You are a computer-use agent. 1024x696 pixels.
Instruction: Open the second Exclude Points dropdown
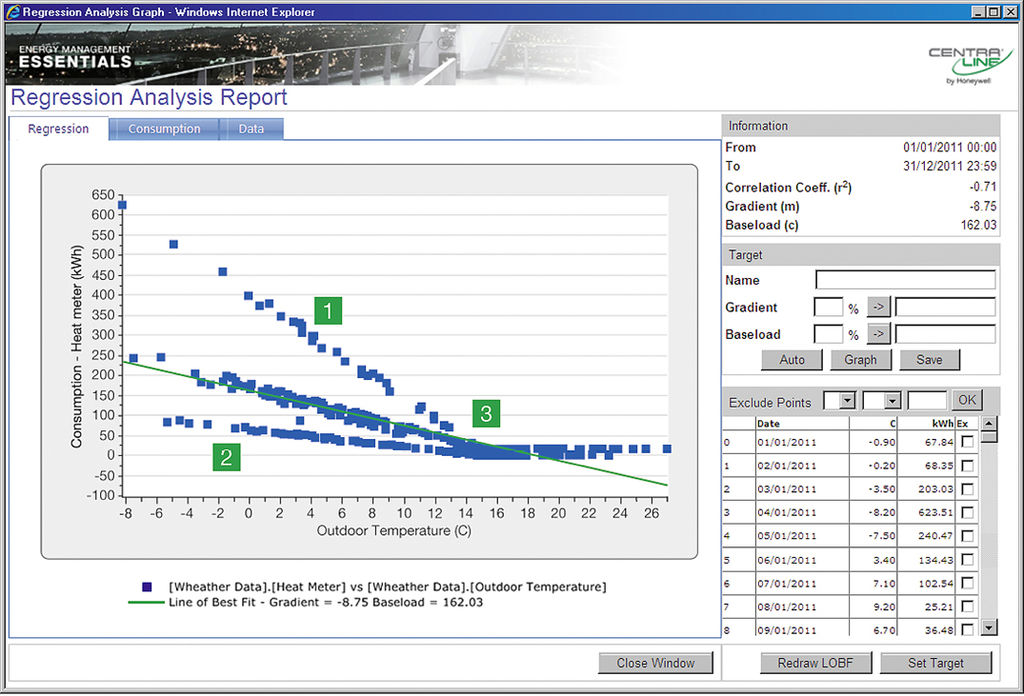tap(889, 401)
